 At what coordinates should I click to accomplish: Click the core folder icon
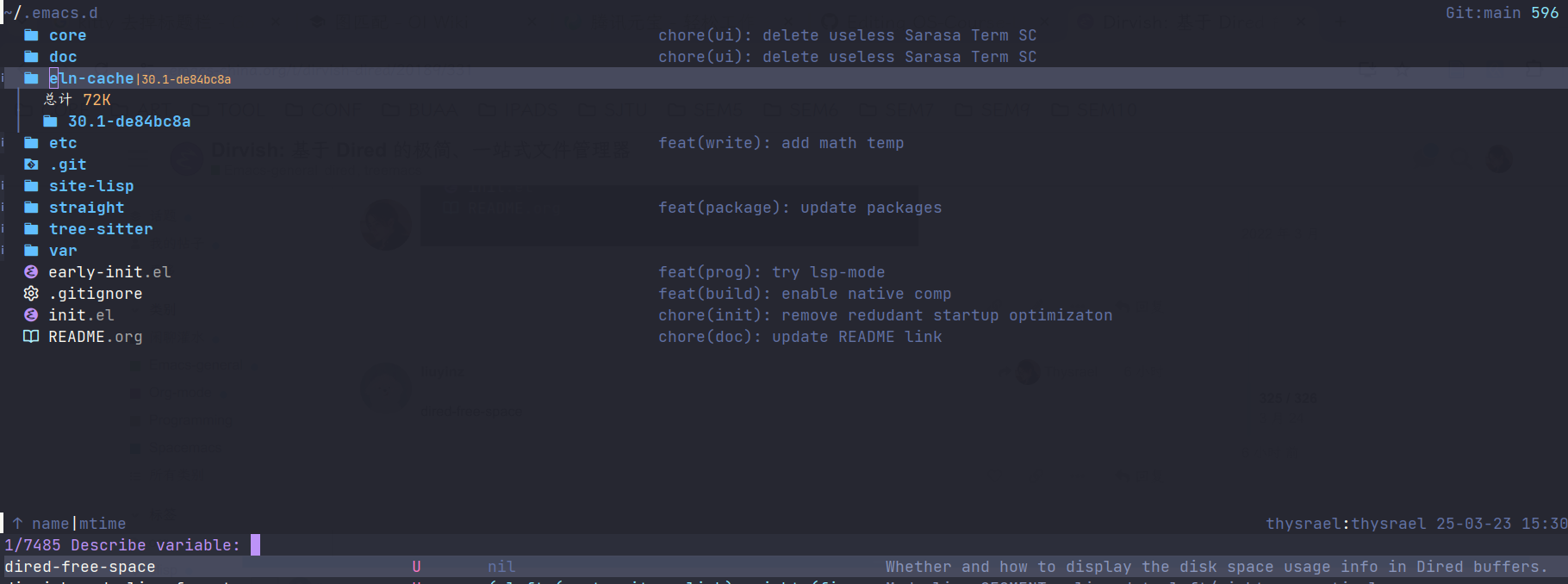pos(31,35)
